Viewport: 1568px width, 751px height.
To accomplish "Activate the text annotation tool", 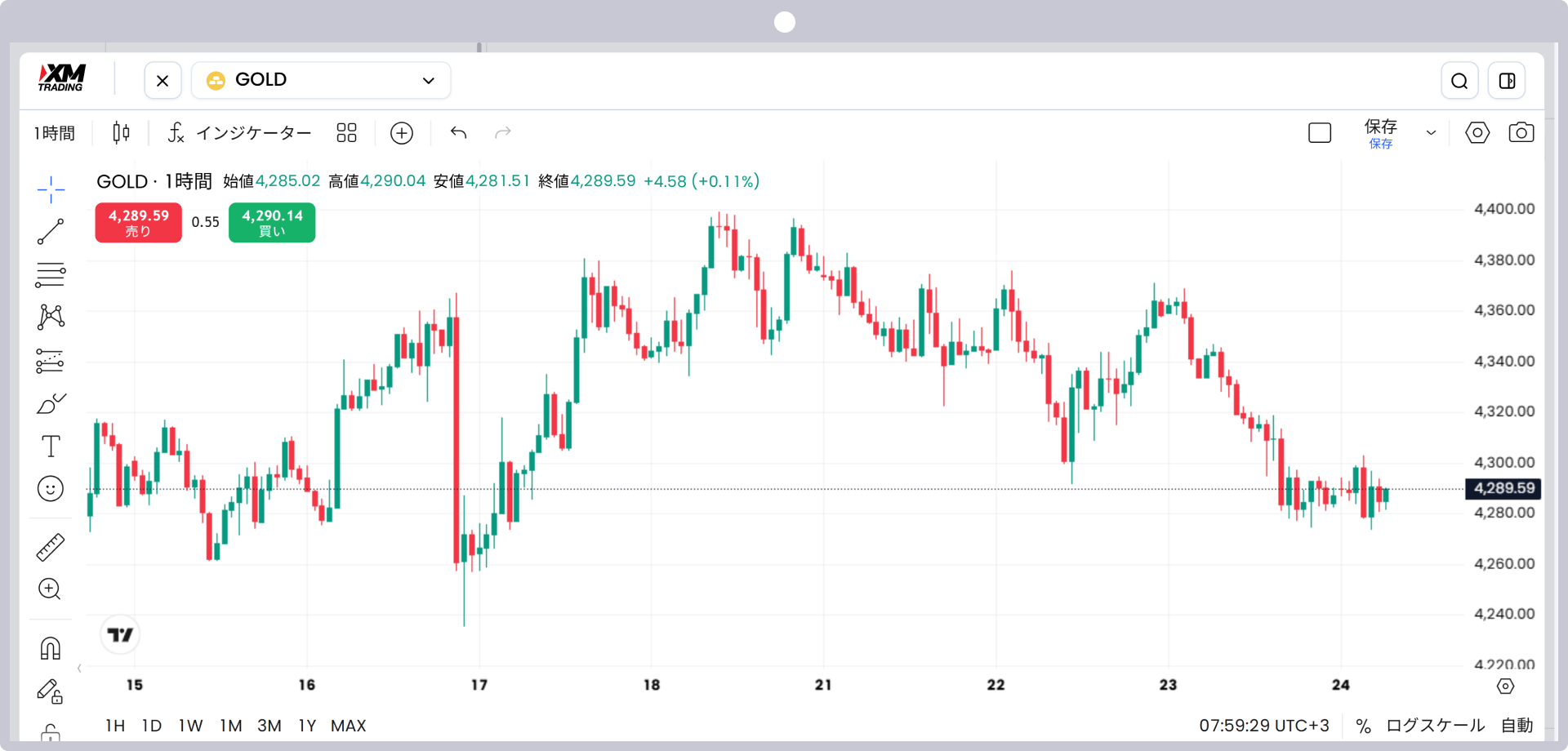I will click(x=51, y=447).
